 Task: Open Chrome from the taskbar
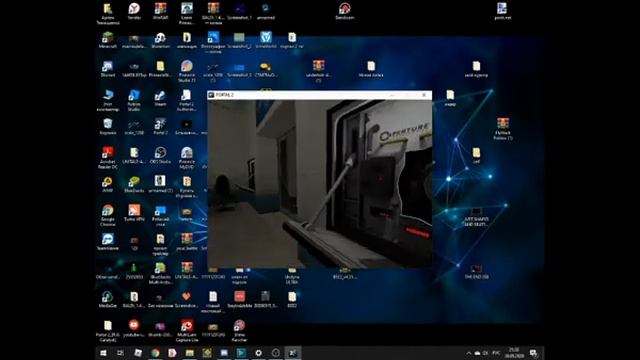coord(155,353)
